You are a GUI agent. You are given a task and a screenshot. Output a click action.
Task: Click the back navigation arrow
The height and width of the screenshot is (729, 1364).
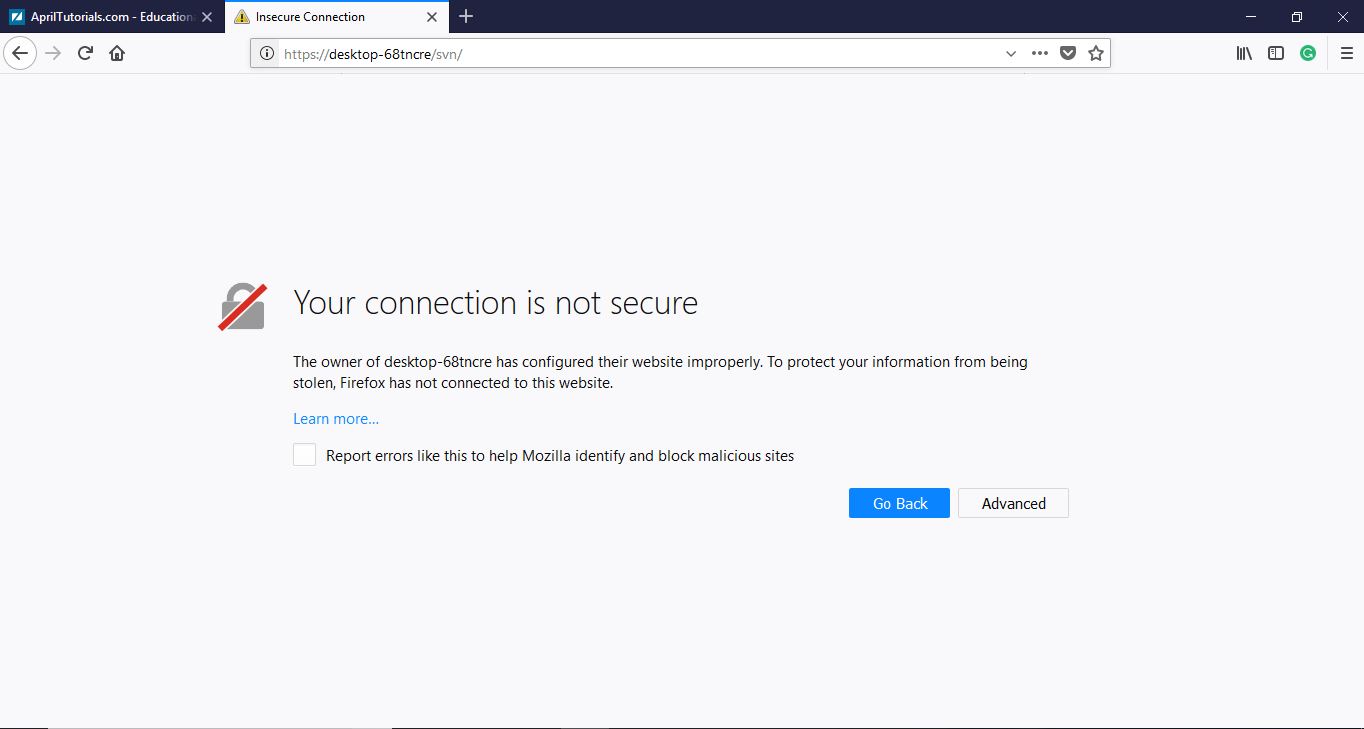(20, 53)
